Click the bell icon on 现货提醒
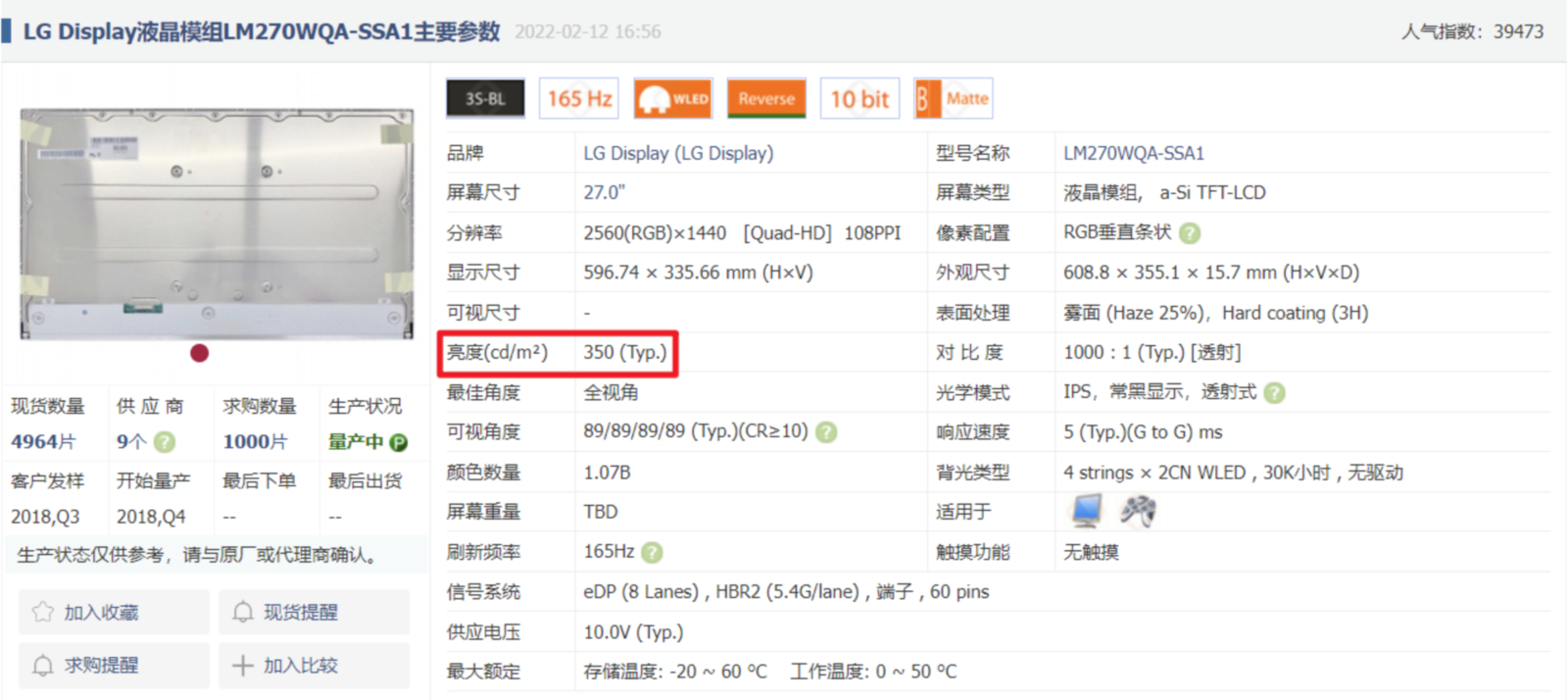This screenshot has height=700, width=1568. (242, 613)
